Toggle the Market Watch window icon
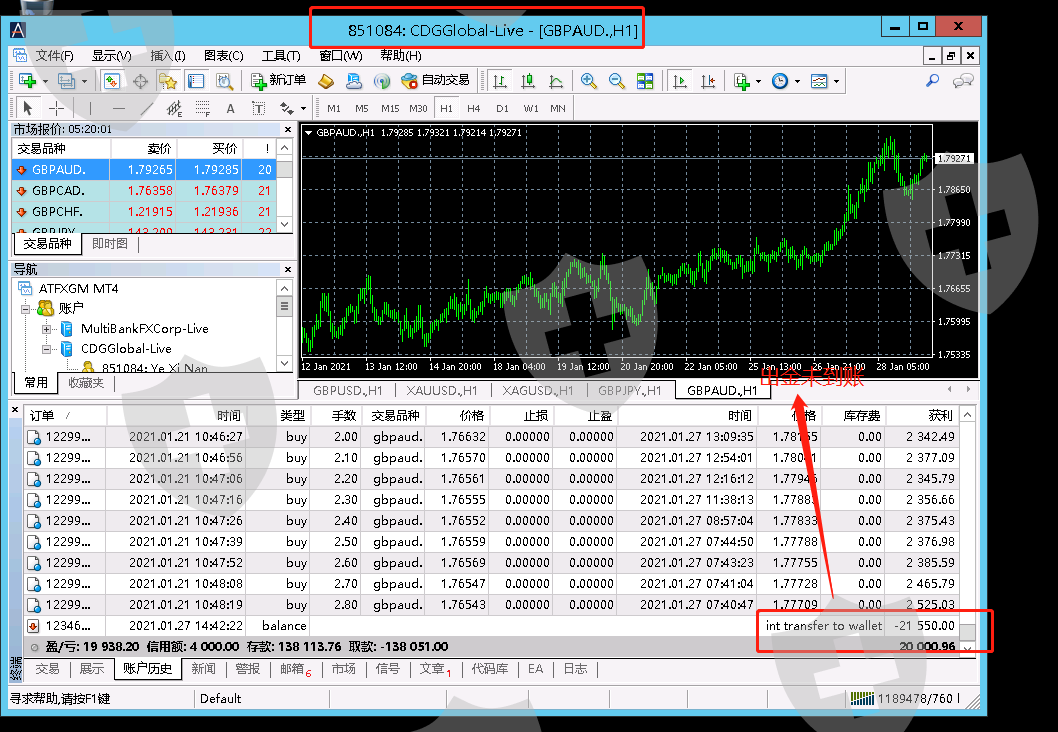Image resolution: width=1058 pixels, height=732 pixels. 112,81
